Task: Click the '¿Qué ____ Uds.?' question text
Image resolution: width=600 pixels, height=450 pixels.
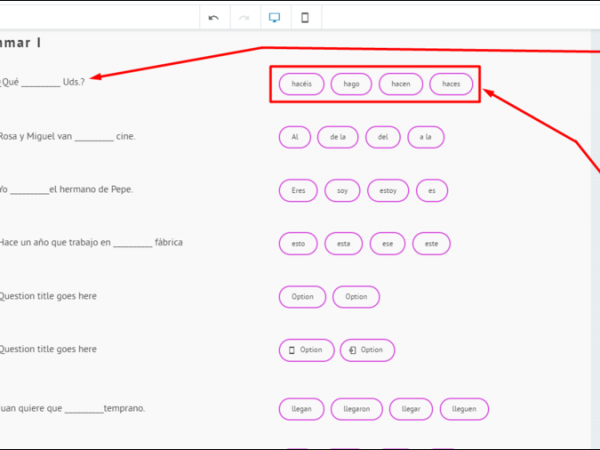Action: click(x=43, y=82)
